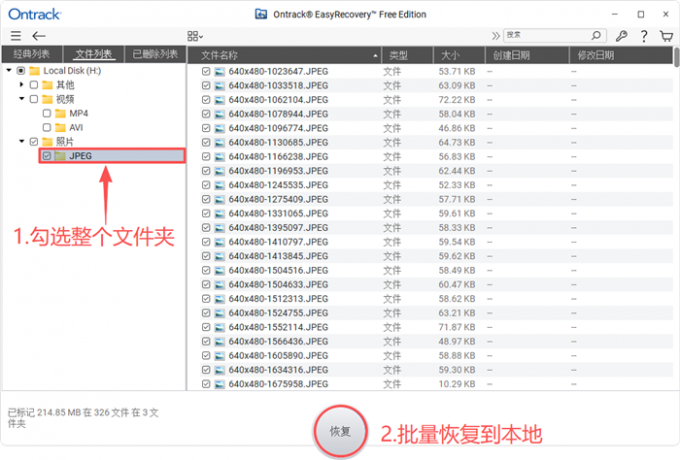680x460 pixels.
Task: Click image icon of 640x480-1196953.JPEG
Action: (220, 171)
